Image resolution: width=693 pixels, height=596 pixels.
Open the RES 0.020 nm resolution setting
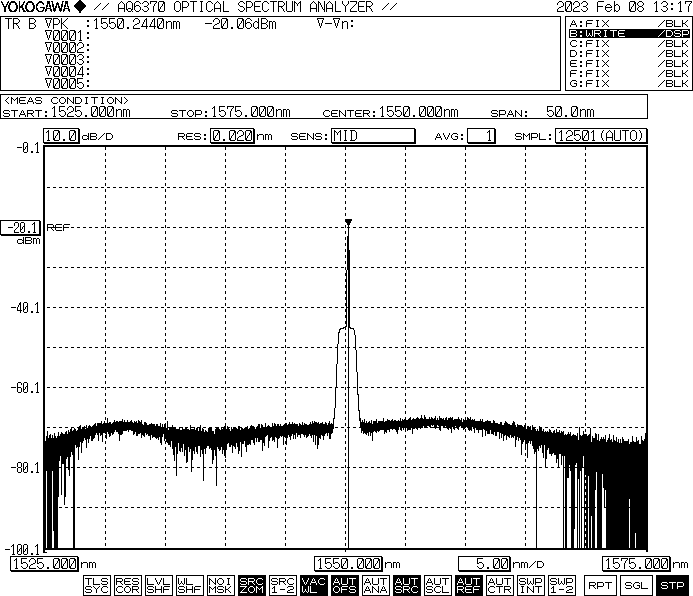click(x=231, y=136)
